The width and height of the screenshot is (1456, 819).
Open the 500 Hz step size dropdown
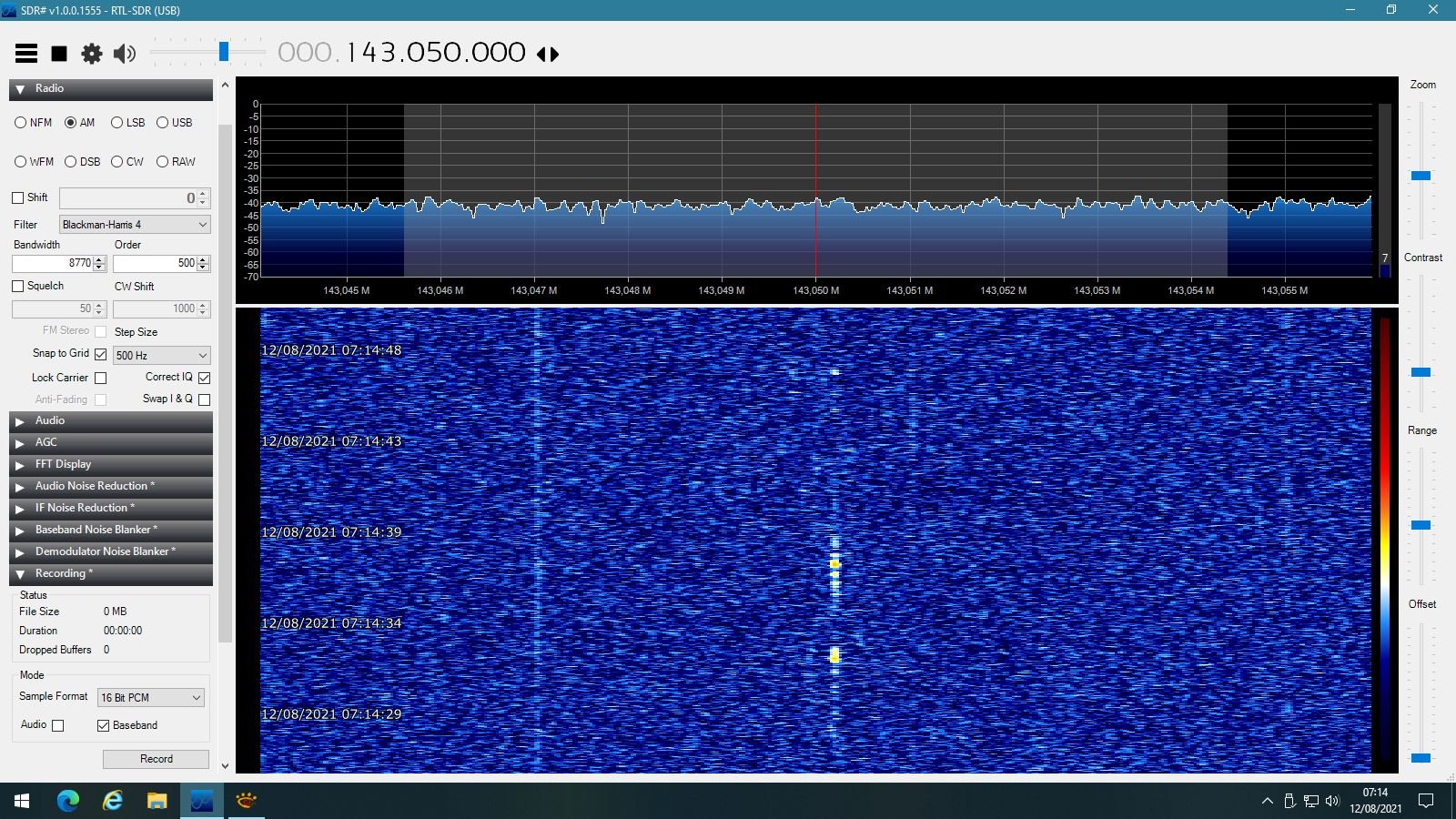coord(161,356)
